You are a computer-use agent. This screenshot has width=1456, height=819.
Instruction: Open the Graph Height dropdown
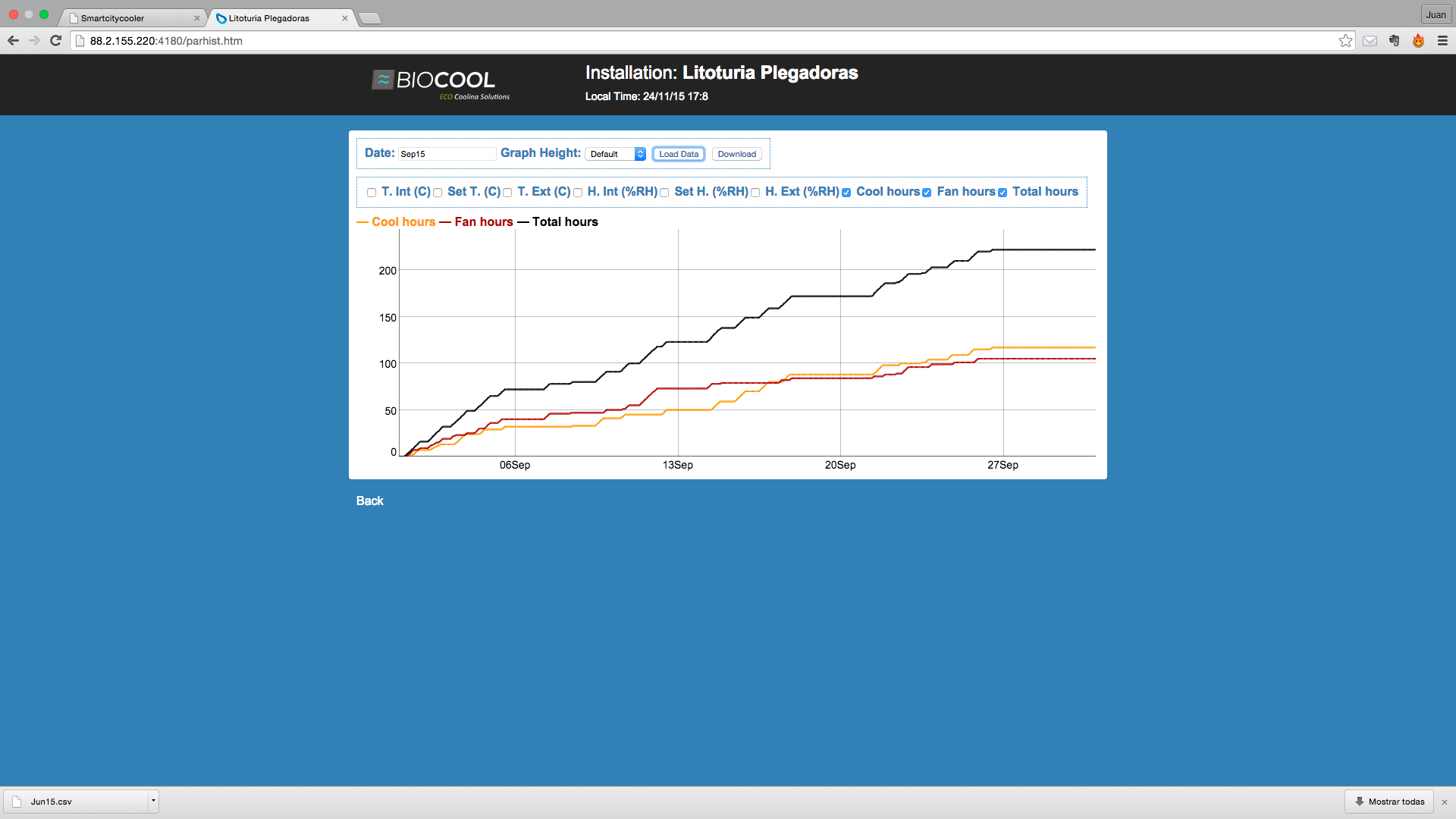[x=616, y=154]
